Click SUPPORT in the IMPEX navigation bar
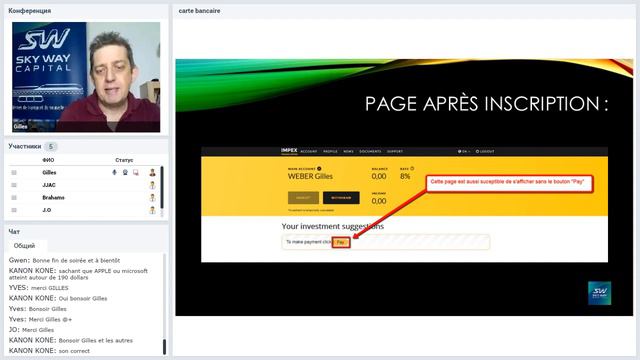Image resolution: width=640 pixels, height=360 pixels. (395, 151)
